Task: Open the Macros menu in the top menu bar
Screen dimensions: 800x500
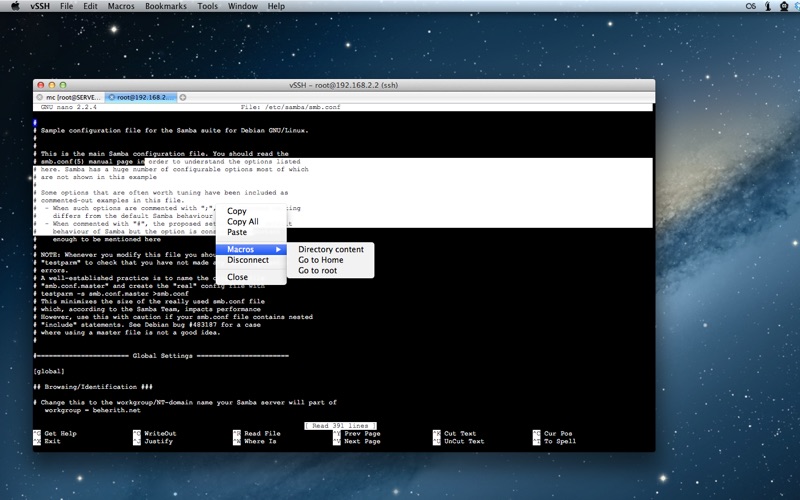Action: [121, 6]
